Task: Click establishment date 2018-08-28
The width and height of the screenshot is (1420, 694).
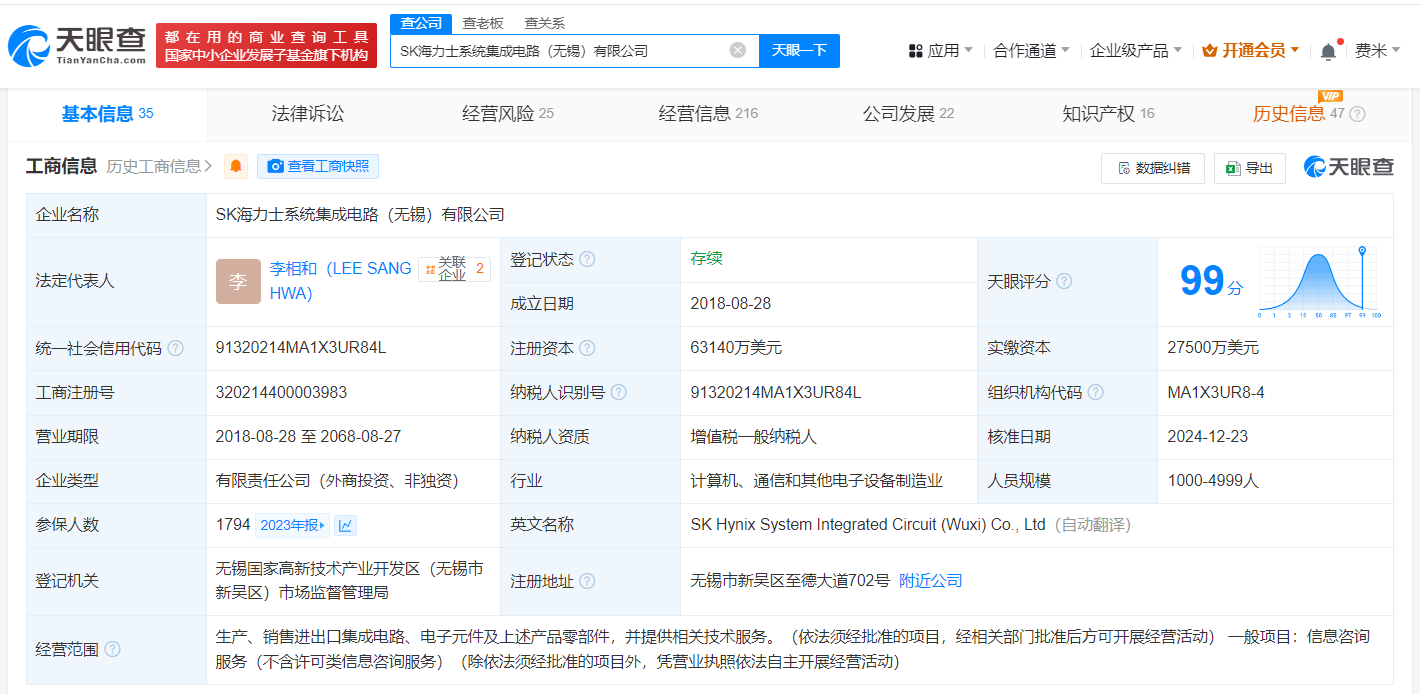Action: click(731, 303)
